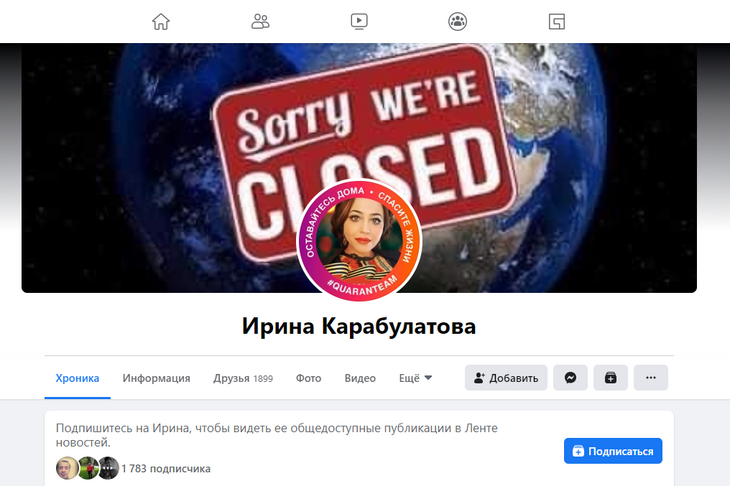Select the Видео tab
730x486 pixels.
pos(360,378)
